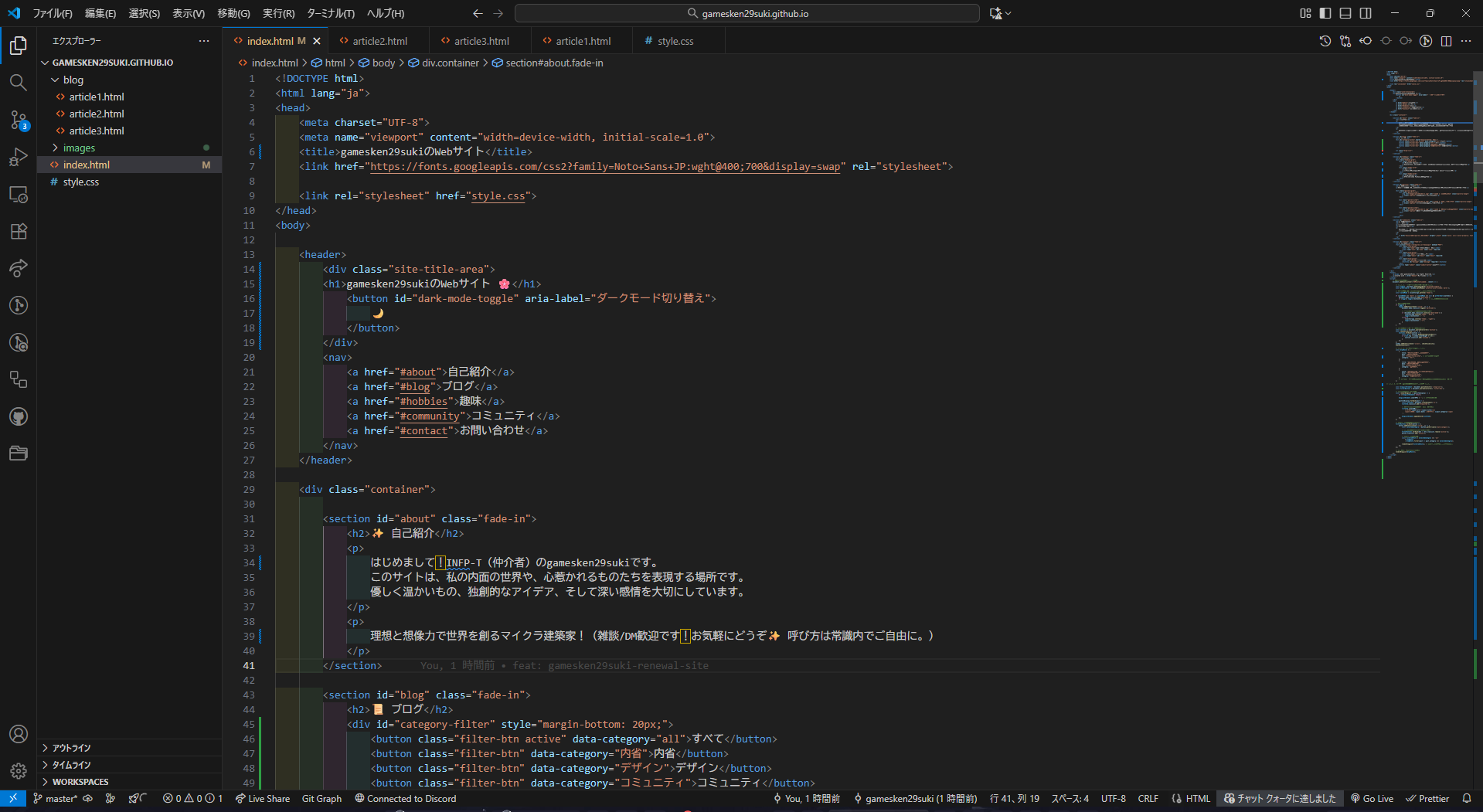Image resolution: width=1483 pixels, height=812 pixels.
Task: Open the Search view
Action: [x=19, y=83]
